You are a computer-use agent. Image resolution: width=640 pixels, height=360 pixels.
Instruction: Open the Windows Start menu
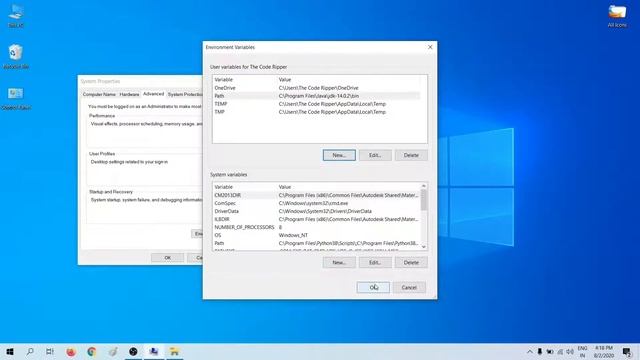(x=10, y=351)
